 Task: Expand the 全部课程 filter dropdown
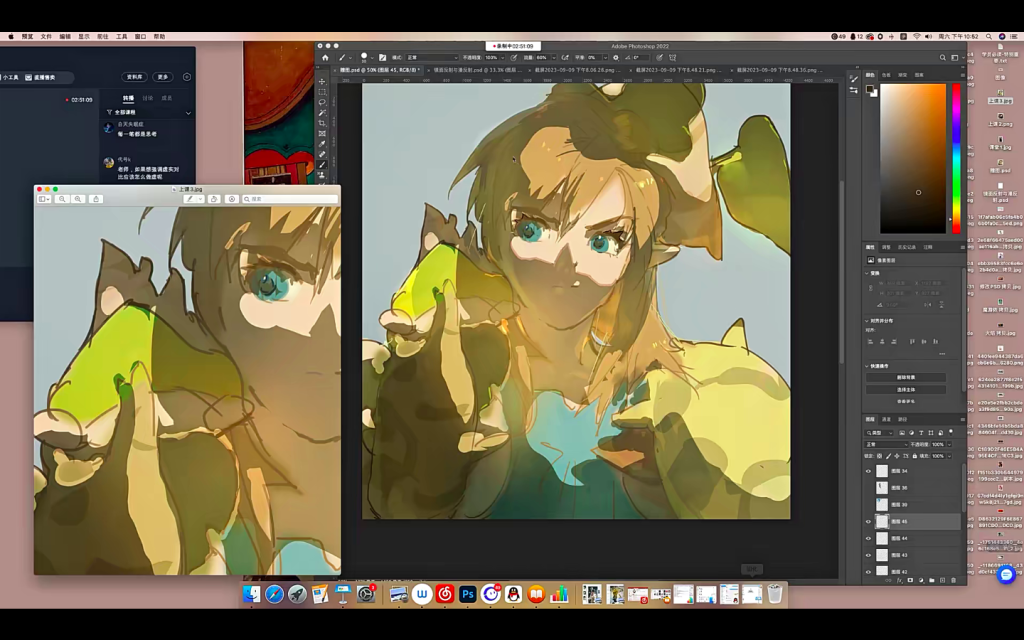pos(188,113)
